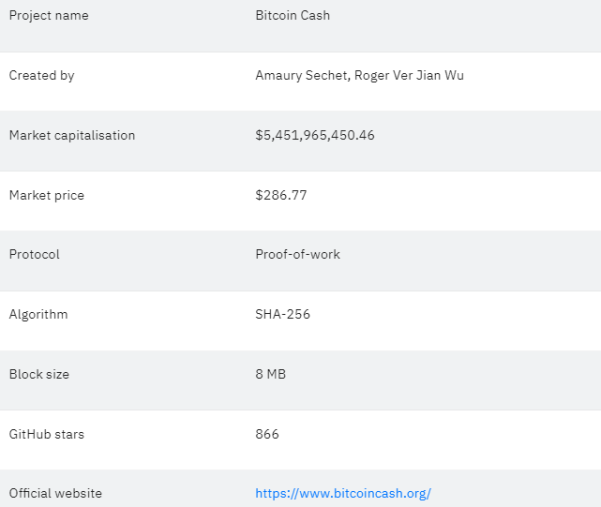
Task: Click the 'Block size' label
Action: tap(39, 374)
